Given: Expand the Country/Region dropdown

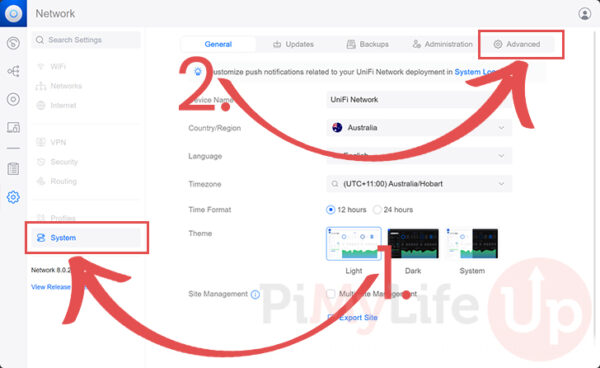Looking at the screenshot, I should point(419,128).
